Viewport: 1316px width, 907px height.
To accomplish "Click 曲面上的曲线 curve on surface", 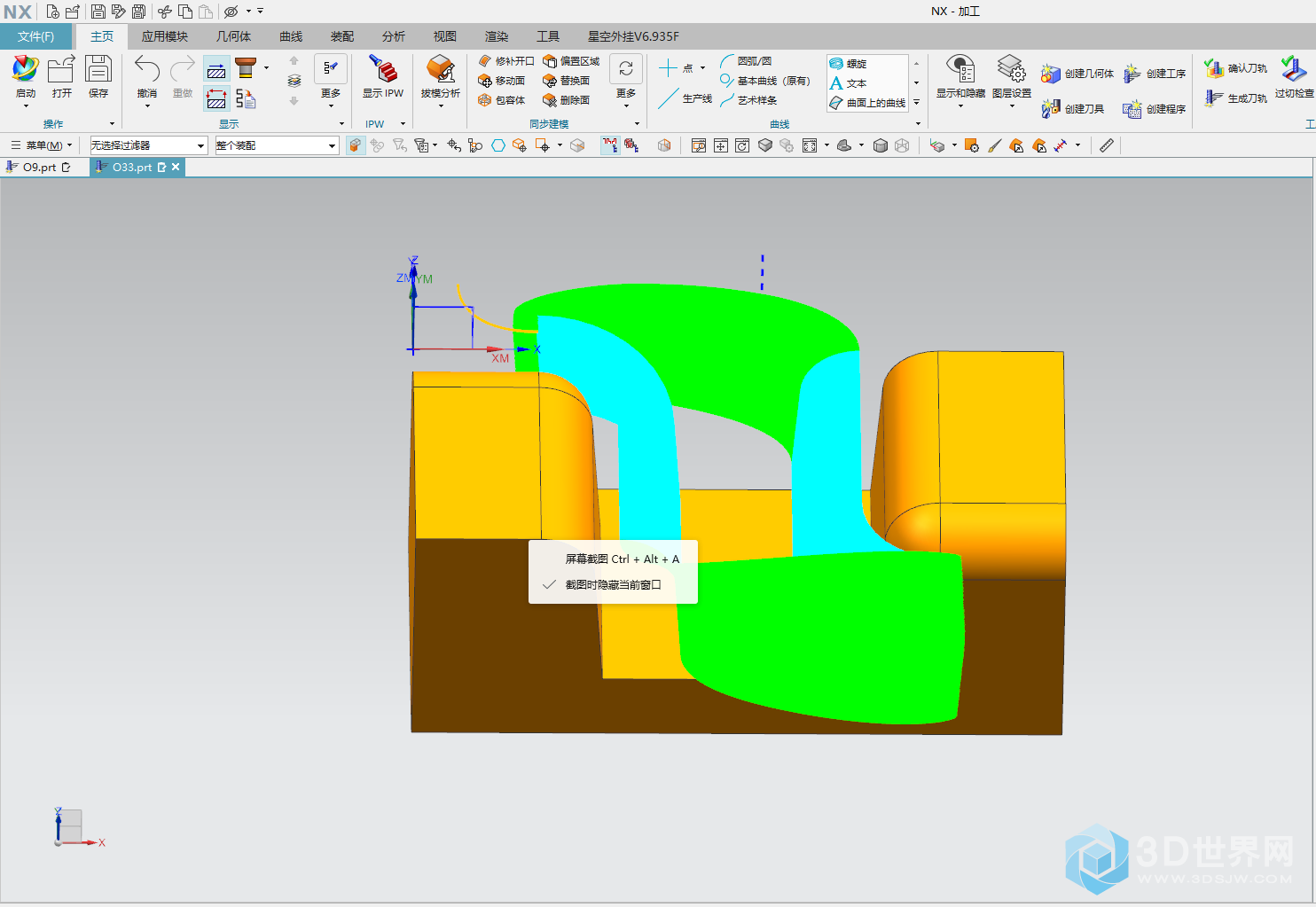I will tap(867, 103).
